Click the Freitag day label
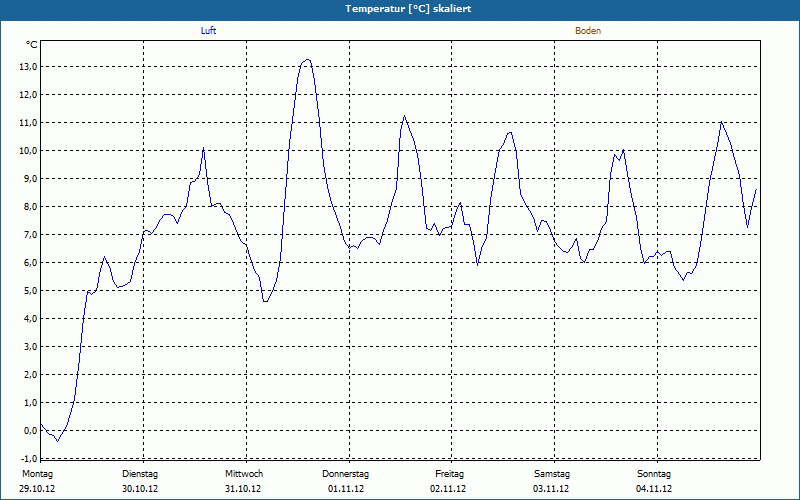Screen dimensions: 800x500 [449, 474]
